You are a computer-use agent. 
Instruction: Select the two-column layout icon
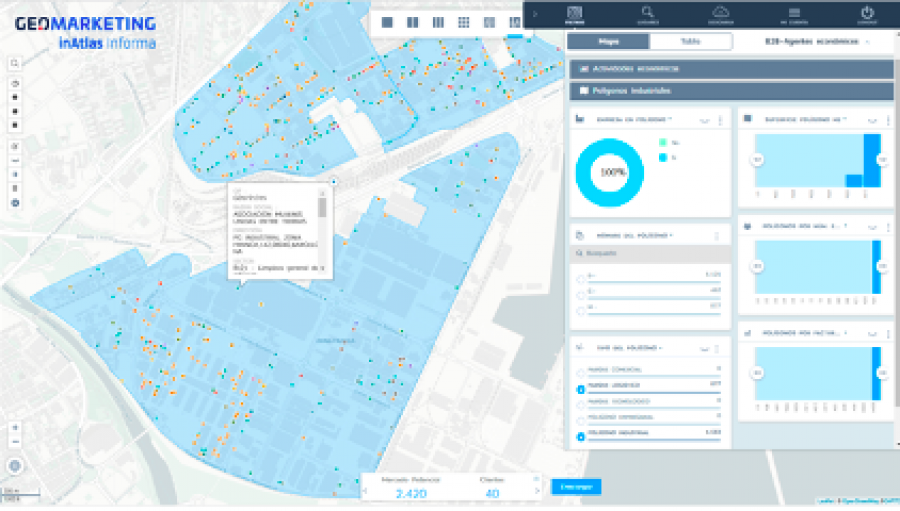413,22
